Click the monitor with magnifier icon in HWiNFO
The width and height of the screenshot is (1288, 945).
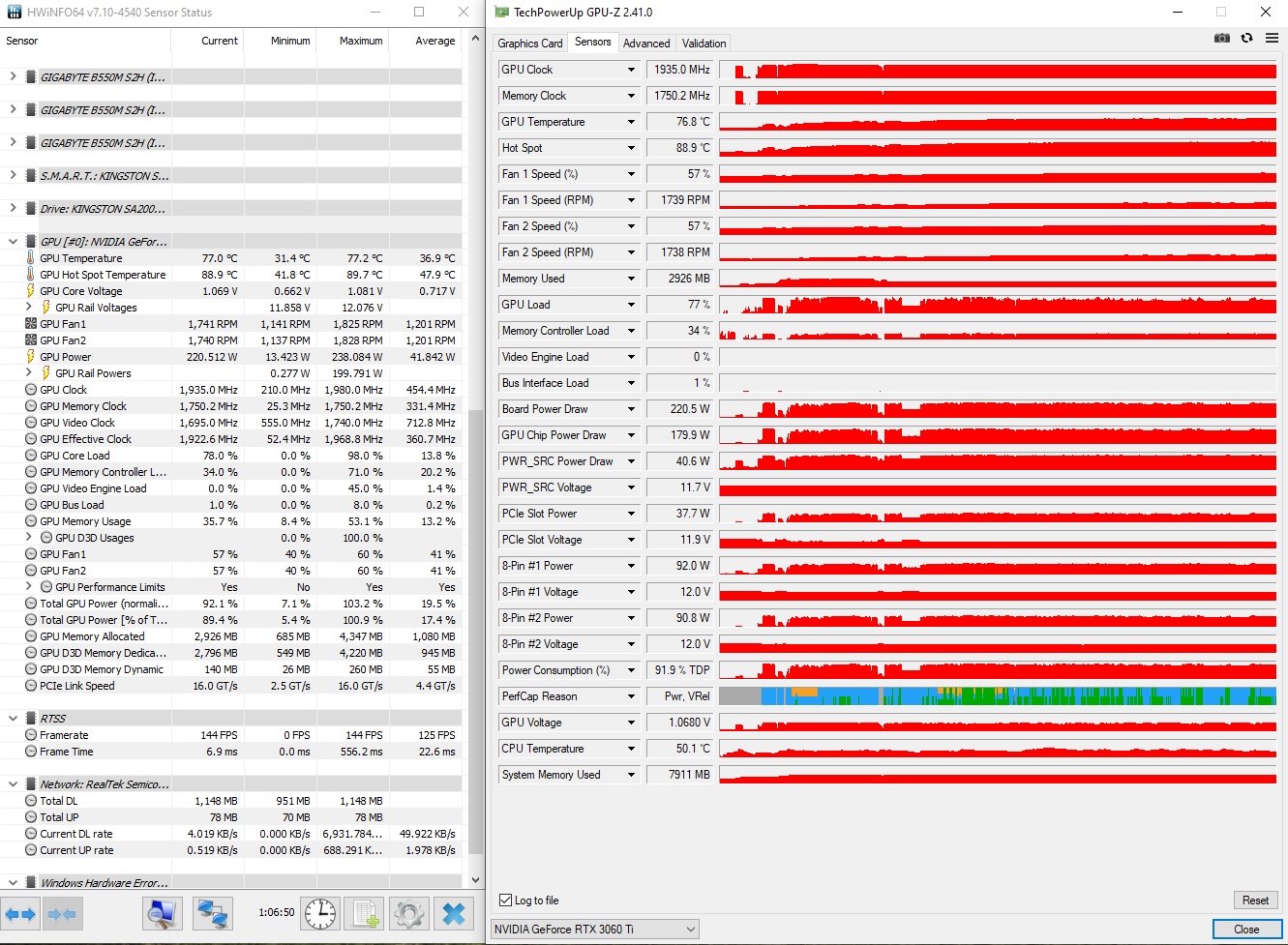coord(162,913)
